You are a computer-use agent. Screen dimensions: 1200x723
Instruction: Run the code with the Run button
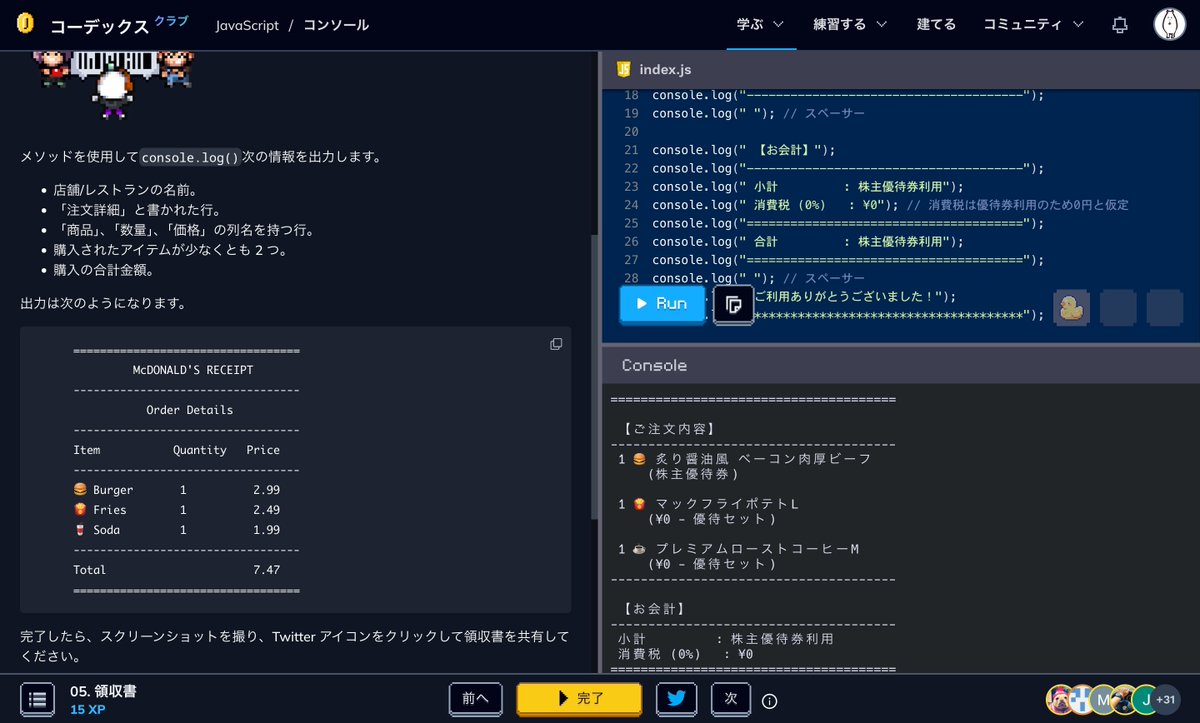tap(662, 304)
